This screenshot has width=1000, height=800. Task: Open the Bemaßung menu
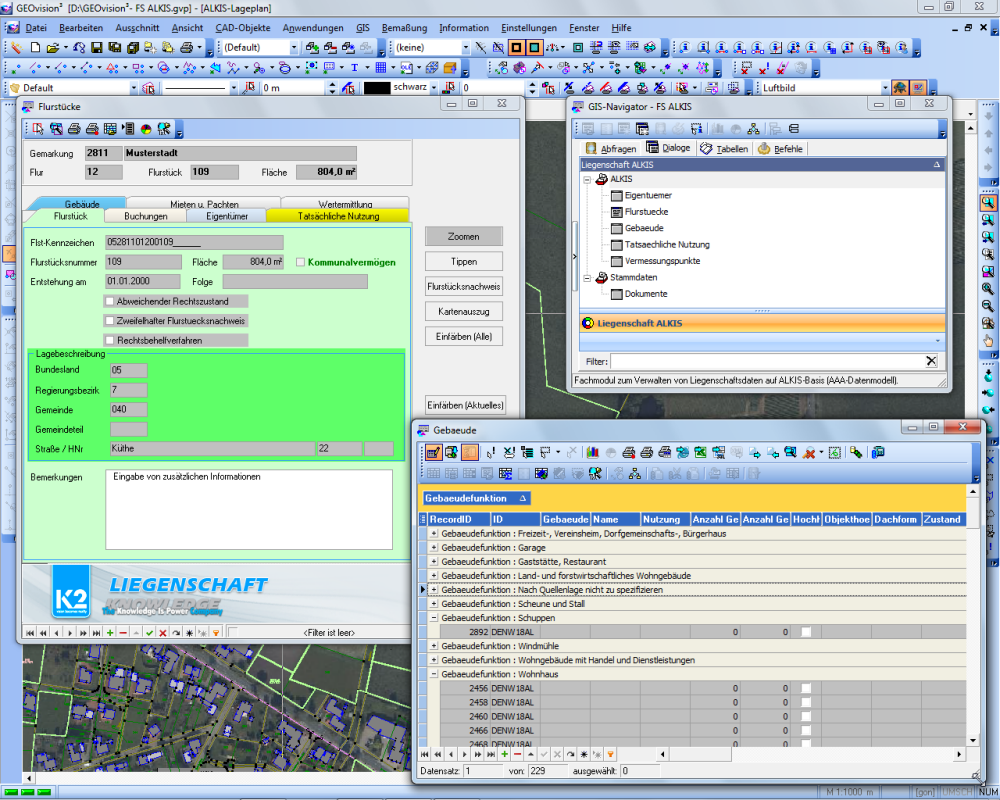coord(404,28)
